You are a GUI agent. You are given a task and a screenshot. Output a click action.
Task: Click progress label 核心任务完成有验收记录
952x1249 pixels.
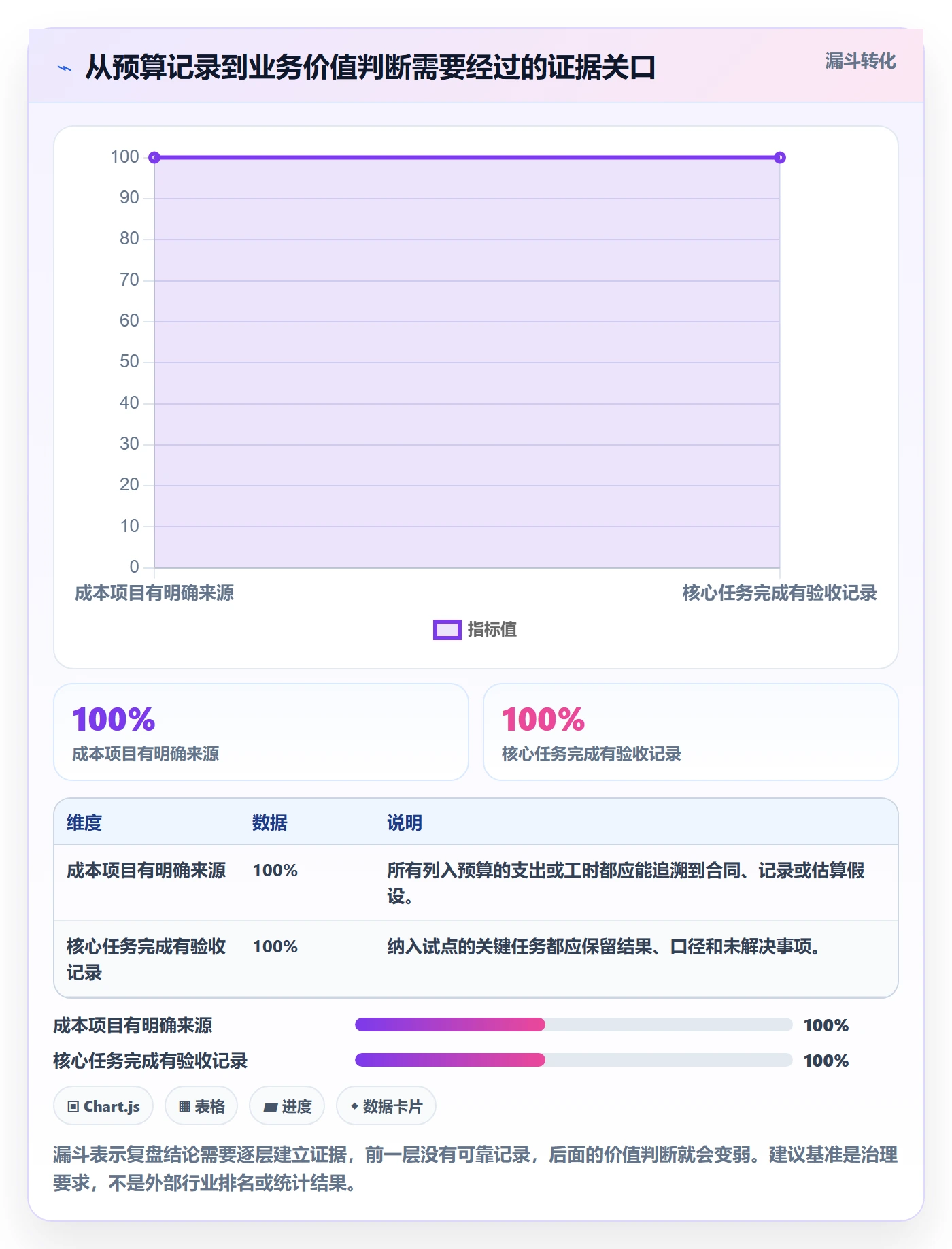(x=150, y=1061)
